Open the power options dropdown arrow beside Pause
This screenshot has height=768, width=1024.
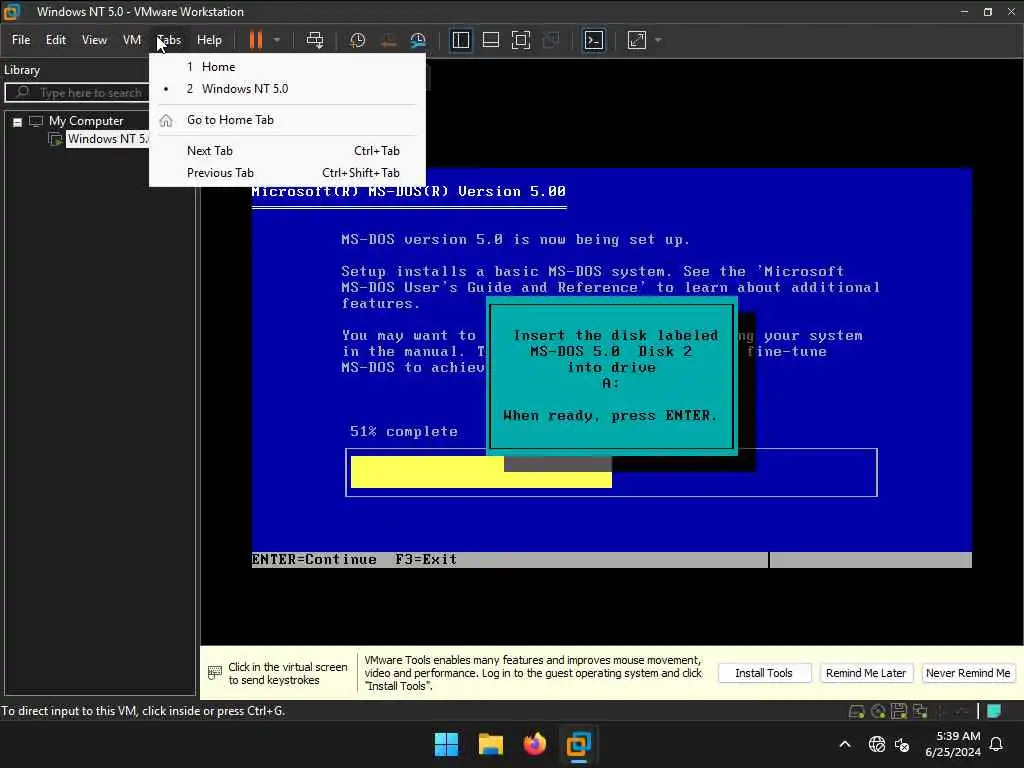(x=277, y=40)
